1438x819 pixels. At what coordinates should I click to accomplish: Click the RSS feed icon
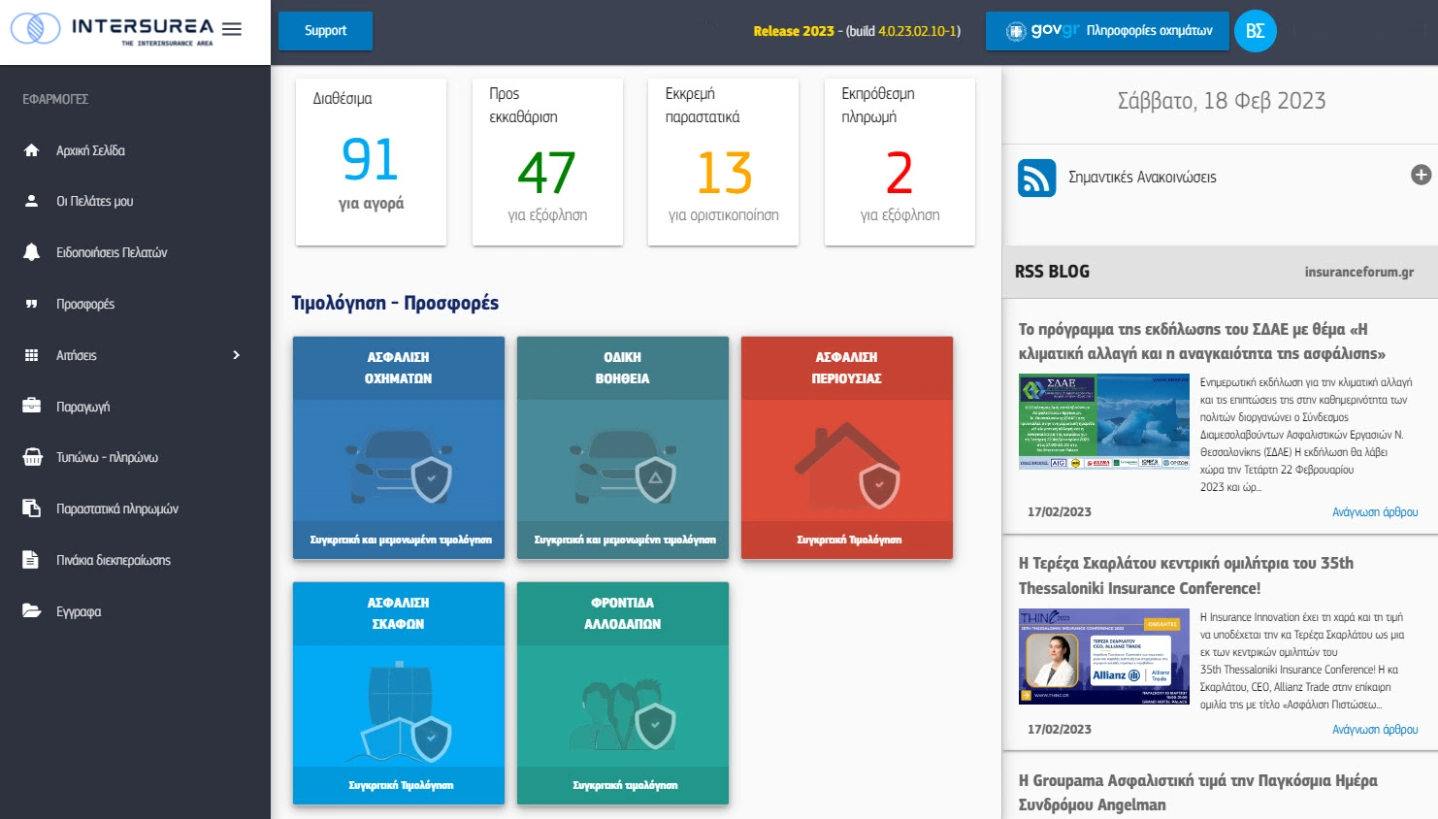click(1037, 178)
